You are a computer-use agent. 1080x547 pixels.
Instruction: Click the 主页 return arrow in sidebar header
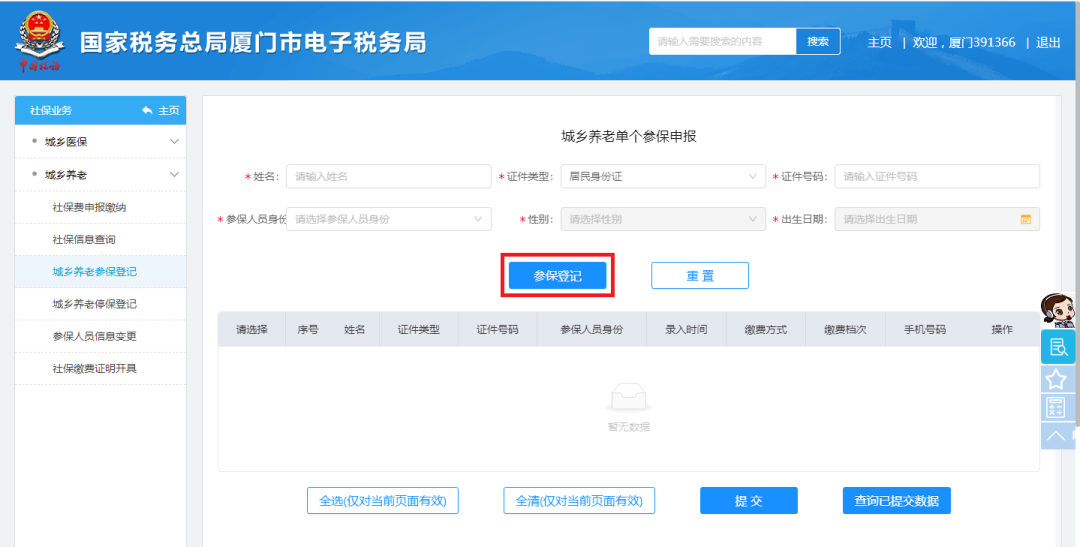point(160,110)
